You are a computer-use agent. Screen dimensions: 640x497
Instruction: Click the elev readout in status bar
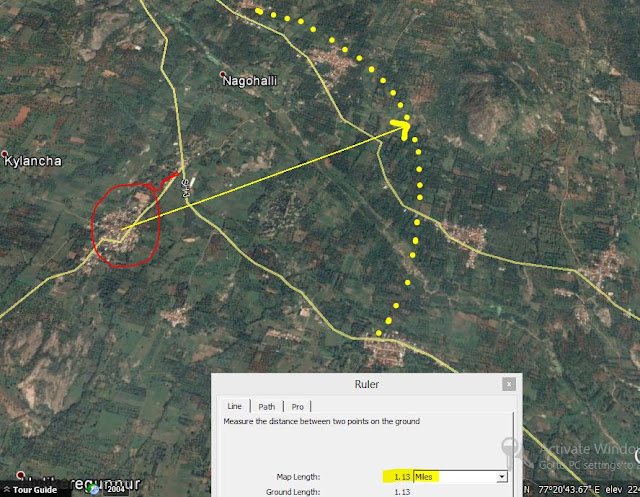pyautogui.click(x=622, y=489)
